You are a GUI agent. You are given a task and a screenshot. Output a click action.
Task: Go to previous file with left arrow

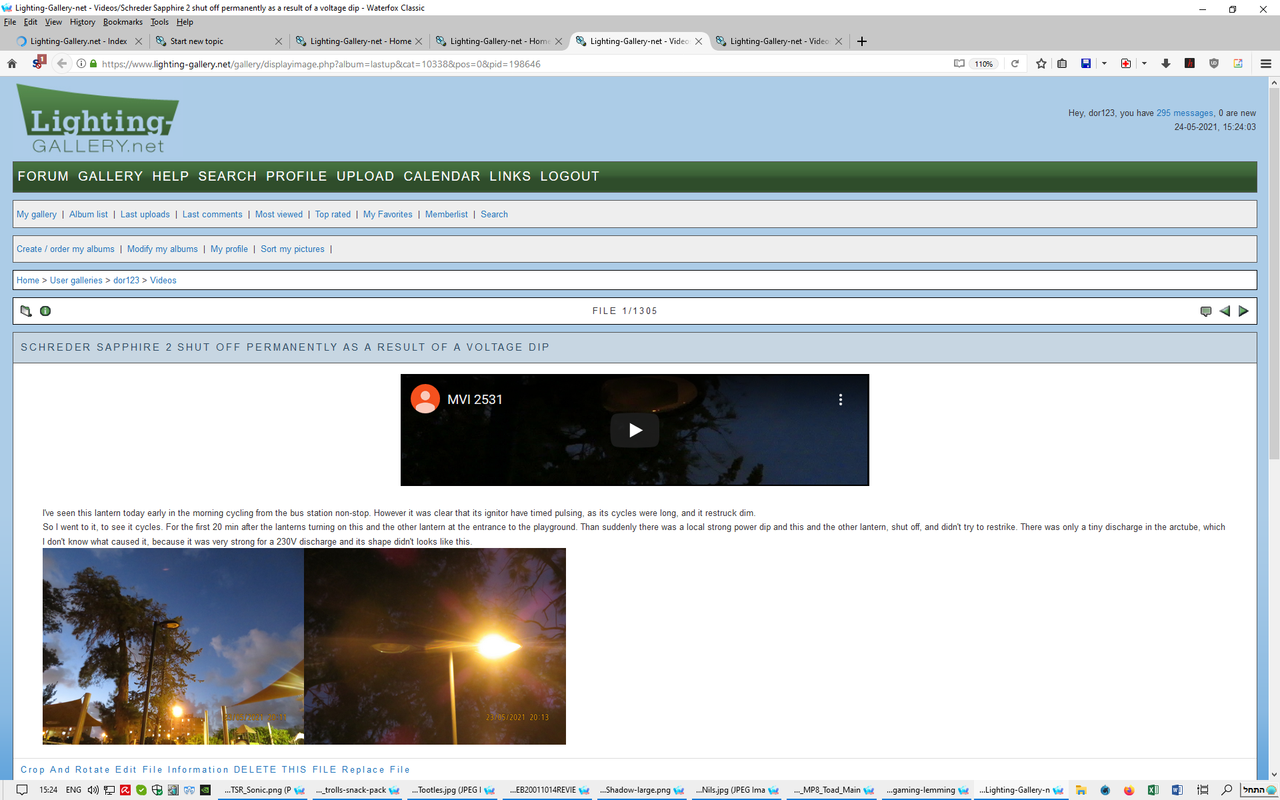(1225, 311)
